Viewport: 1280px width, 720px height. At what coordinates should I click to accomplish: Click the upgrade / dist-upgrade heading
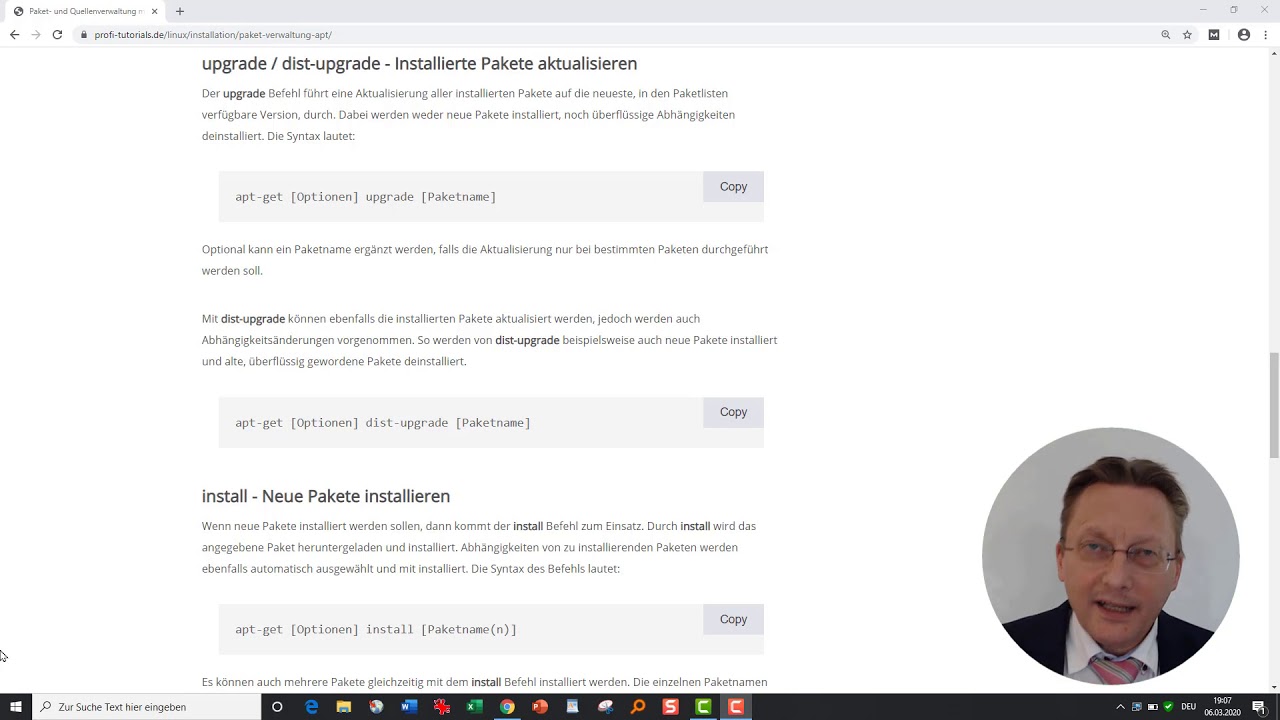click(419, 63)
